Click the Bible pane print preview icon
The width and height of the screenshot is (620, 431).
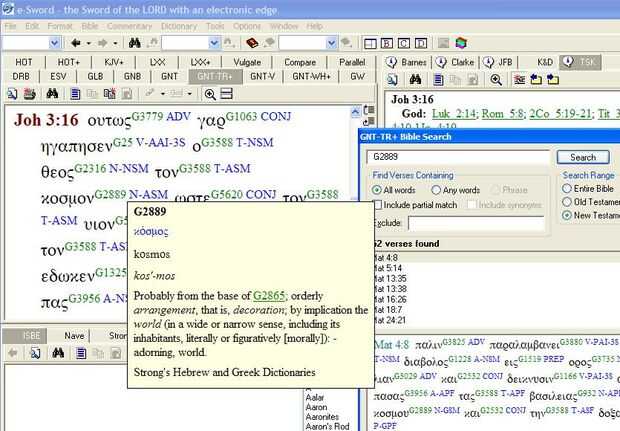pyautogui.click(x=12, y=94)
